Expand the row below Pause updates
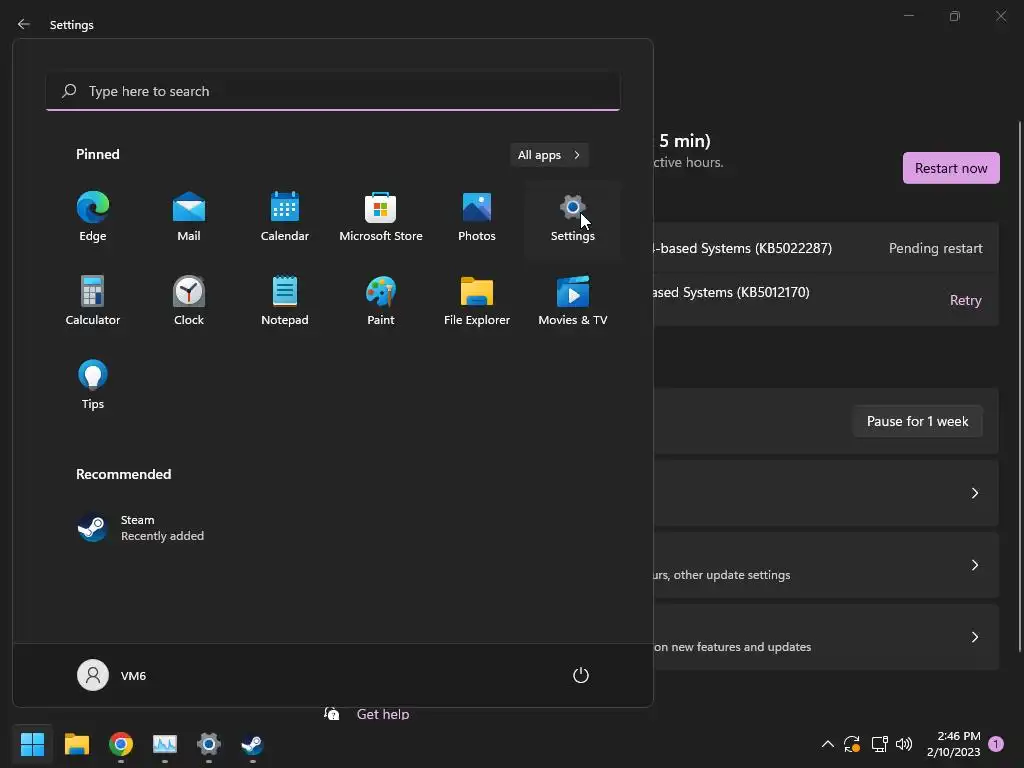The image size is (1024, 768). (826, 493)
